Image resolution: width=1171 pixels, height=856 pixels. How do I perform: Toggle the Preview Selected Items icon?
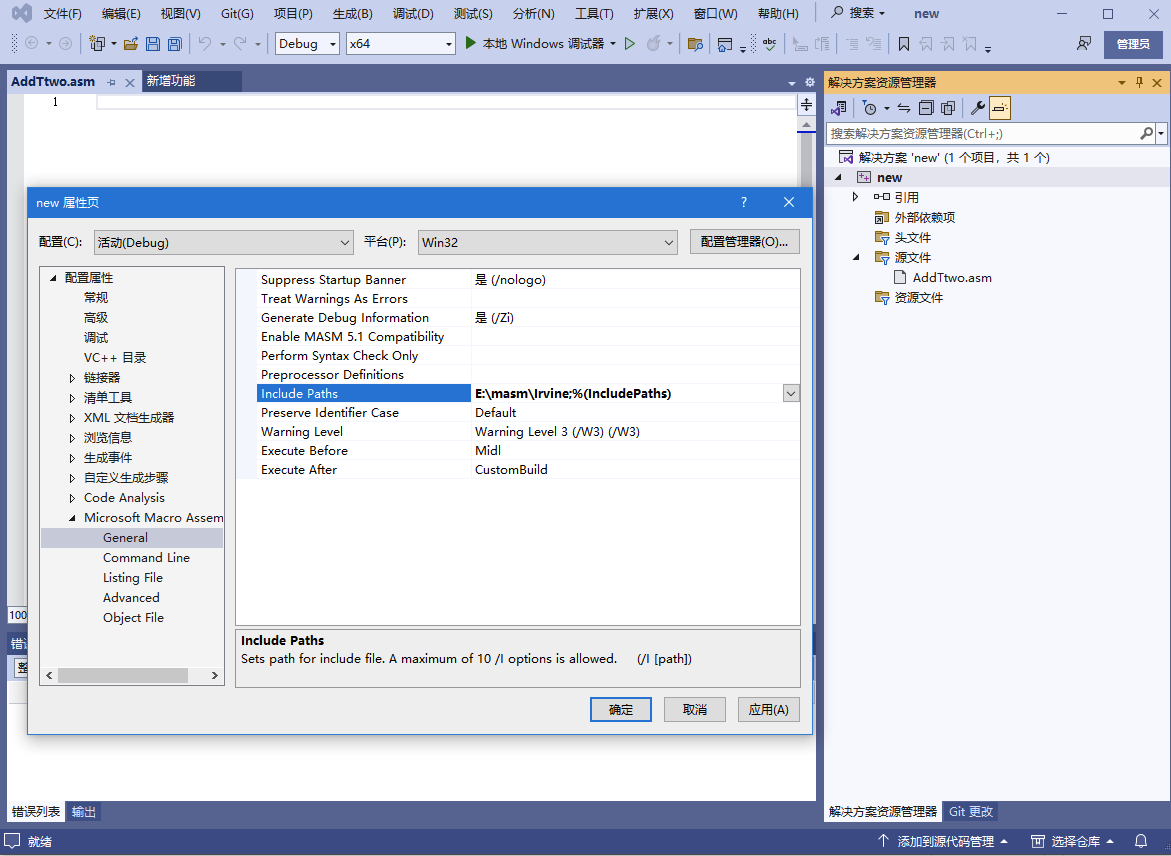pyautogui.click(x=999, y=108)
